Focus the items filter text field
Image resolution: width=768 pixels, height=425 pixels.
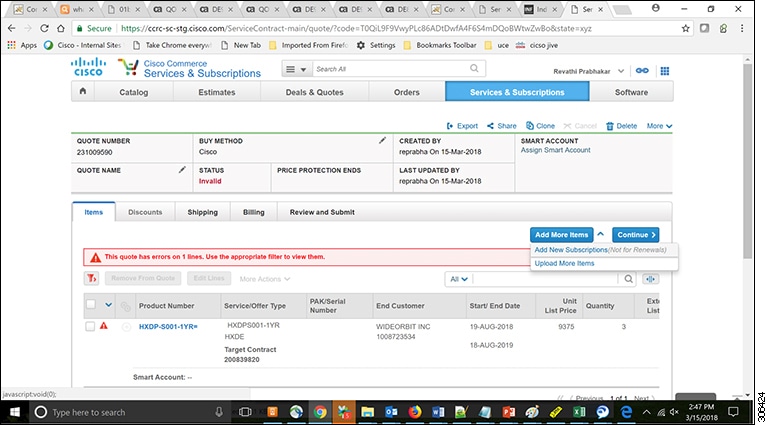[546, 279]
